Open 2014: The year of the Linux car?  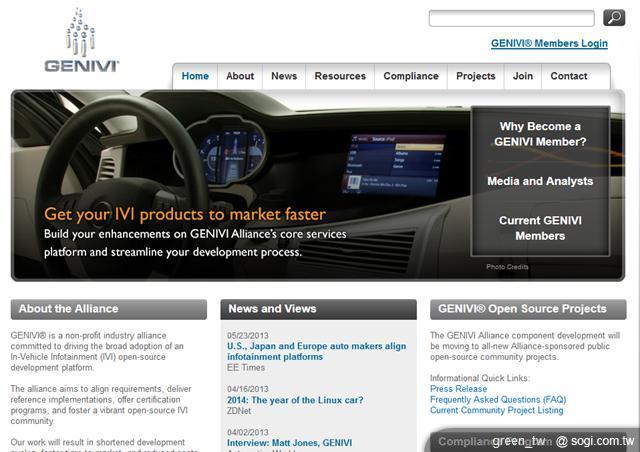tap(295, 400)
